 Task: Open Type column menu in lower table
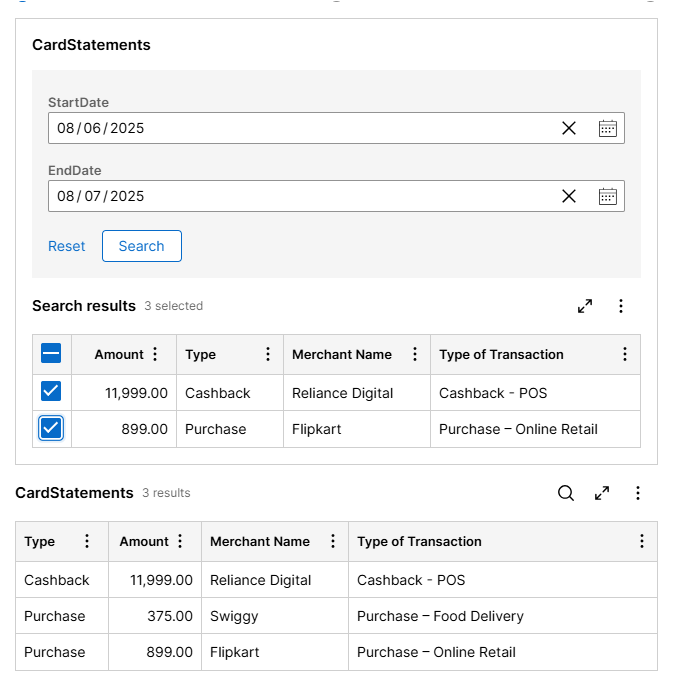coord(87,541)
